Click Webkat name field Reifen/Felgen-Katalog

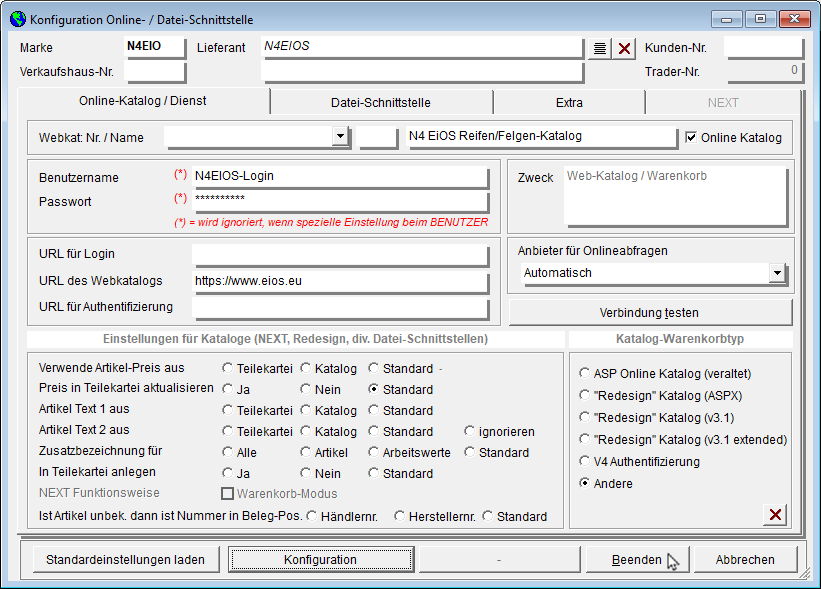542,137
